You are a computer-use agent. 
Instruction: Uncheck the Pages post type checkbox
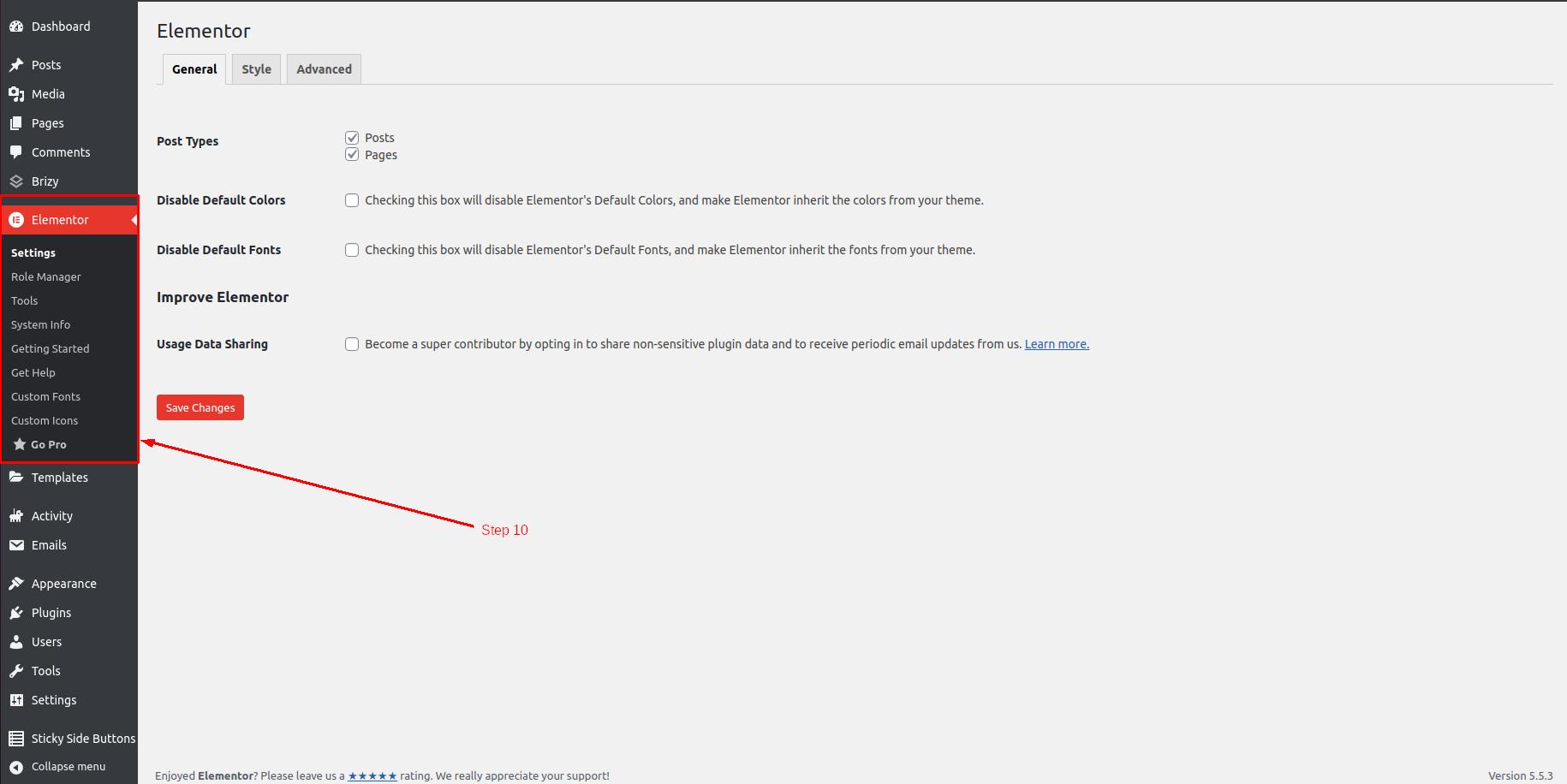tap(352, 155)
